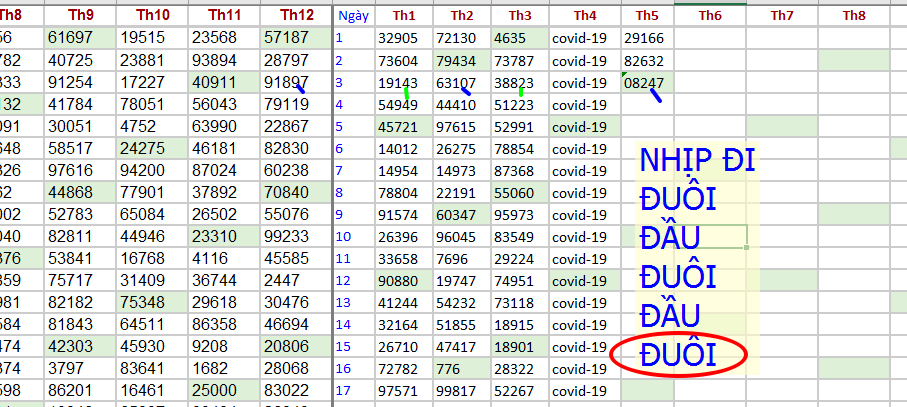Select the highlighted cell 90880

tap(404, 280)
